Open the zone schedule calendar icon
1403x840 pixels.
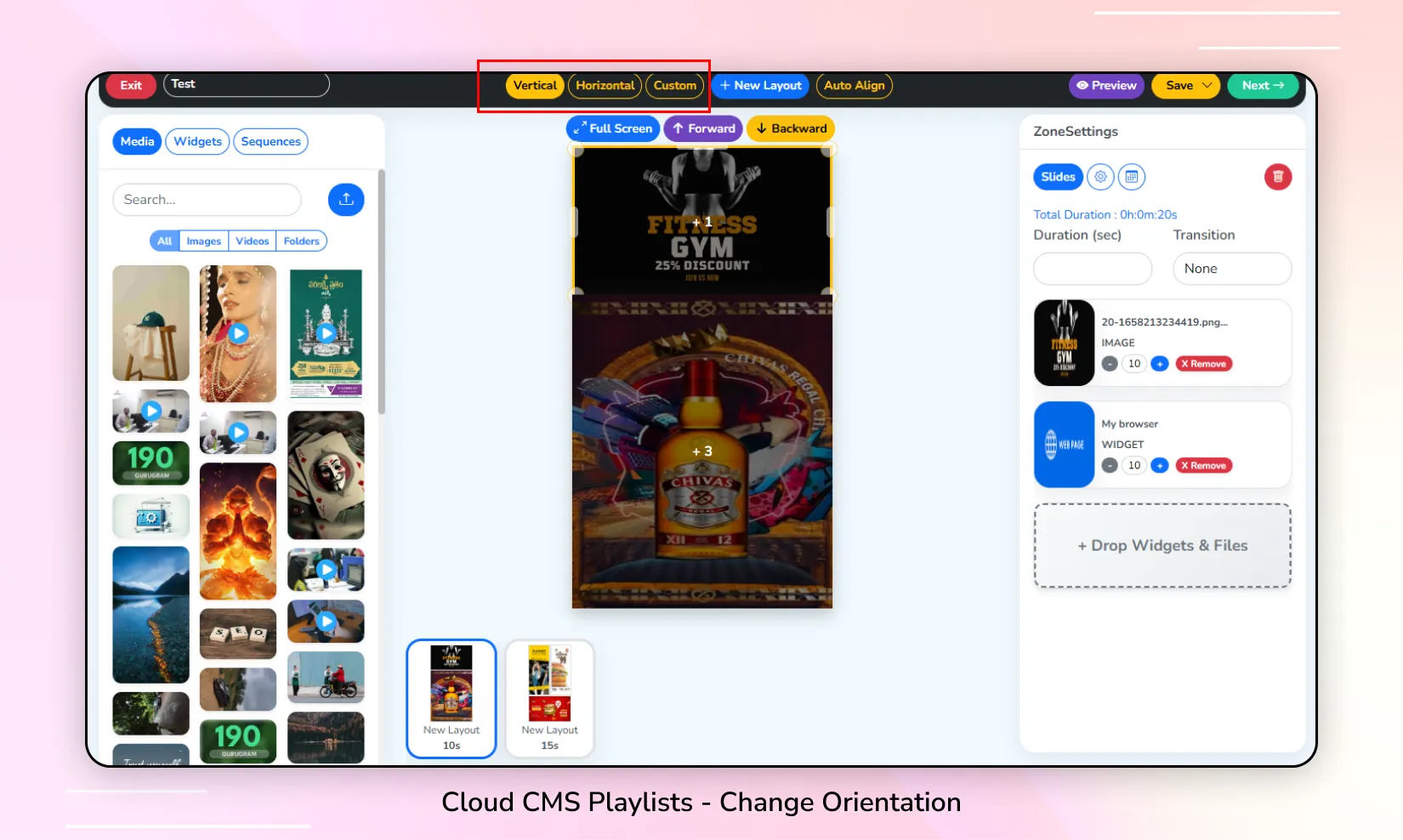tap(1131, 177)
